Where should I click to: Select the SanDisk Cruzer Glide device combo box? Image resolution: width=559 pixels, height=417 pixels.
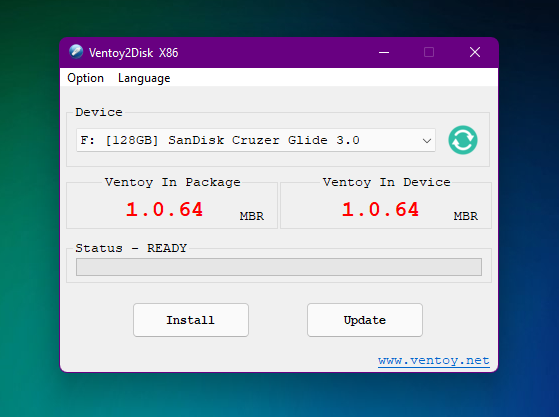click(256, 140)
